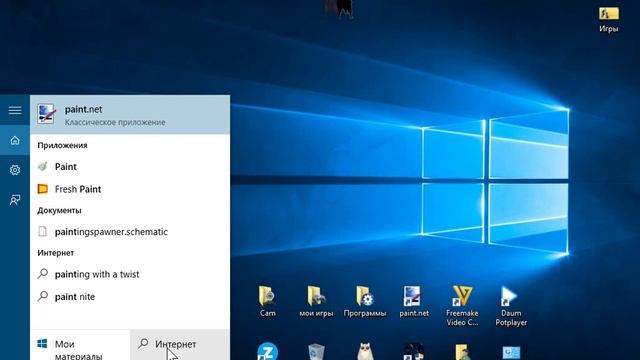Select the Cam folder on desktop

268,301
